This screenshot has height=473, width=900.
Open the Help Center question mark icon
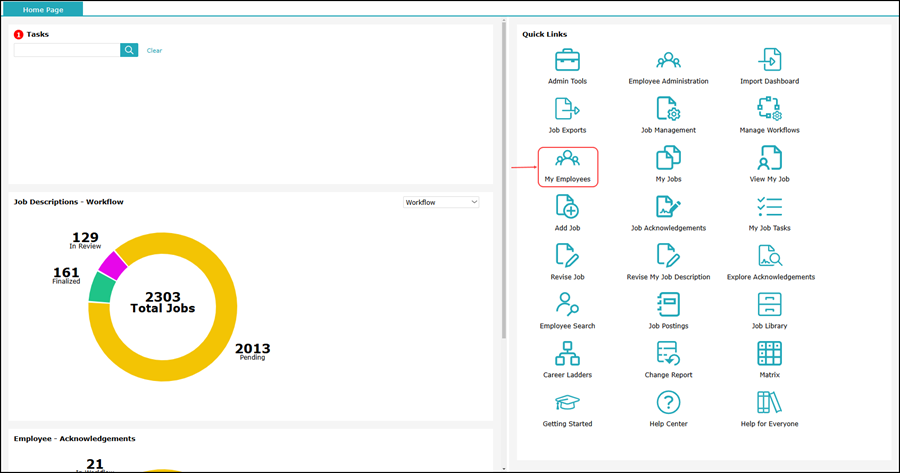click(668, 403)
